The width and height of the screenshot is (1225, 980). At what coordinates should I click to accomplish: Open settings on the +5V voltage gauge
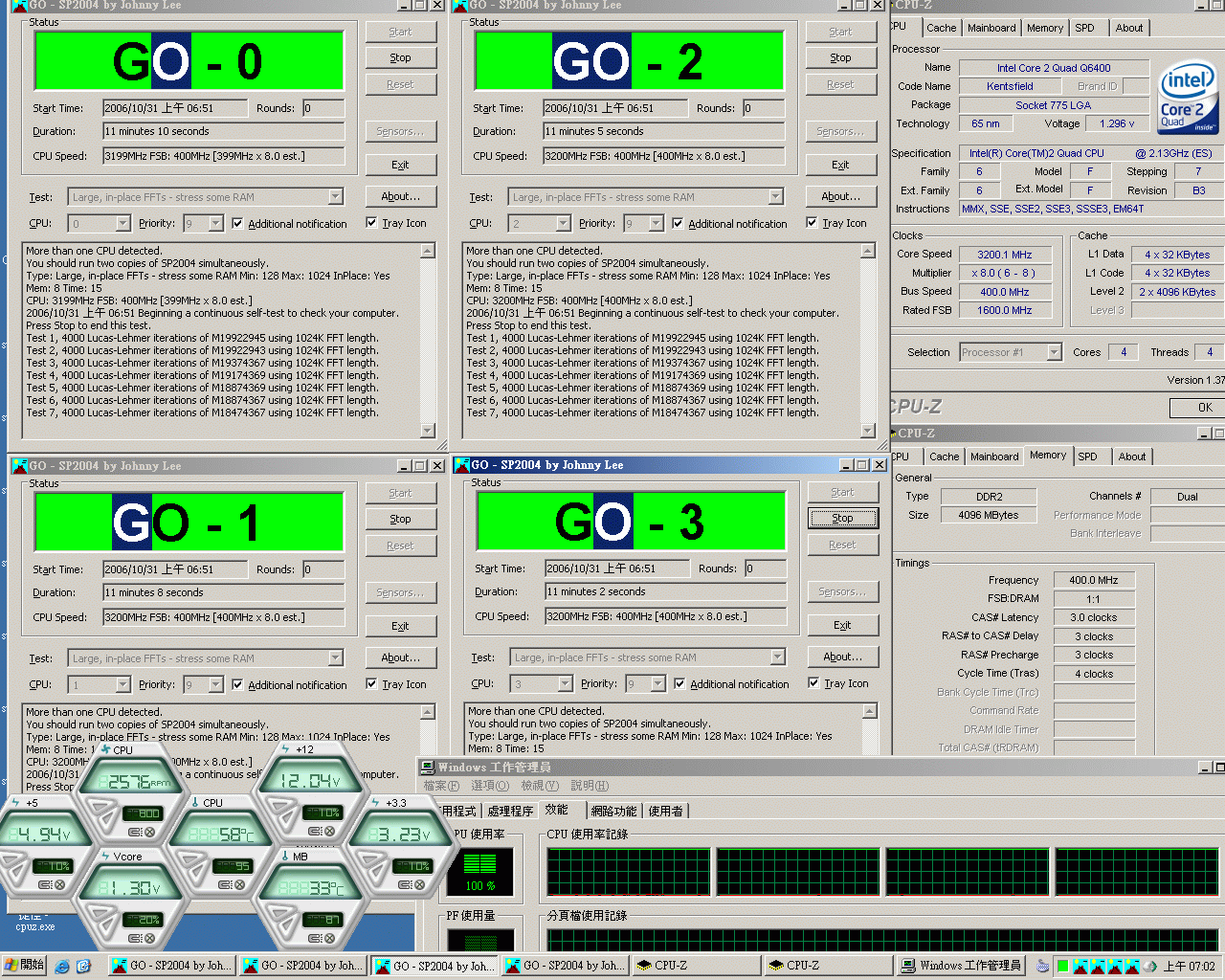tap(45, 884)
